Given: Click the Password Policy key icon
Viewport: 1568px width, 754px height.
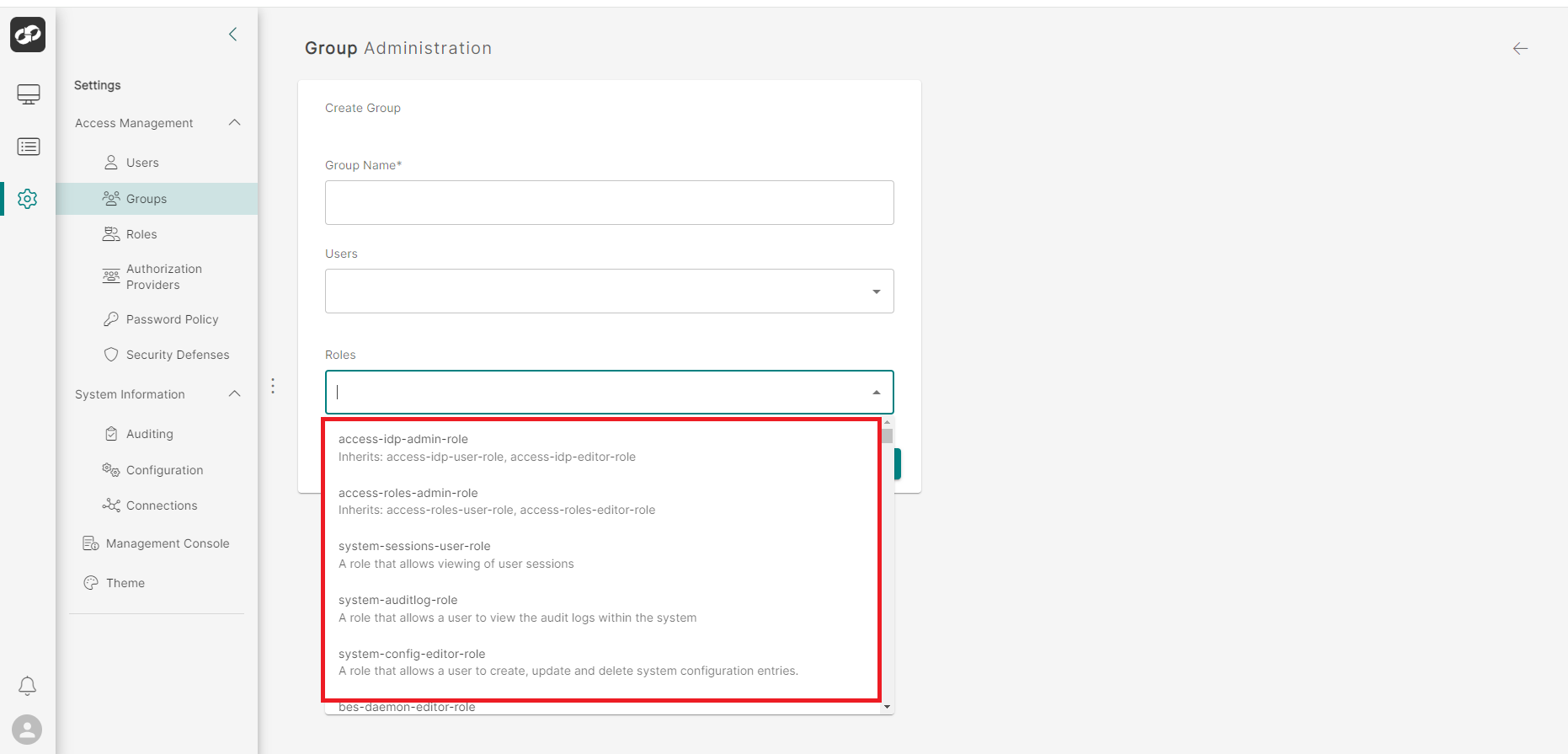Looking at the screenshot, I should (111, 319).
